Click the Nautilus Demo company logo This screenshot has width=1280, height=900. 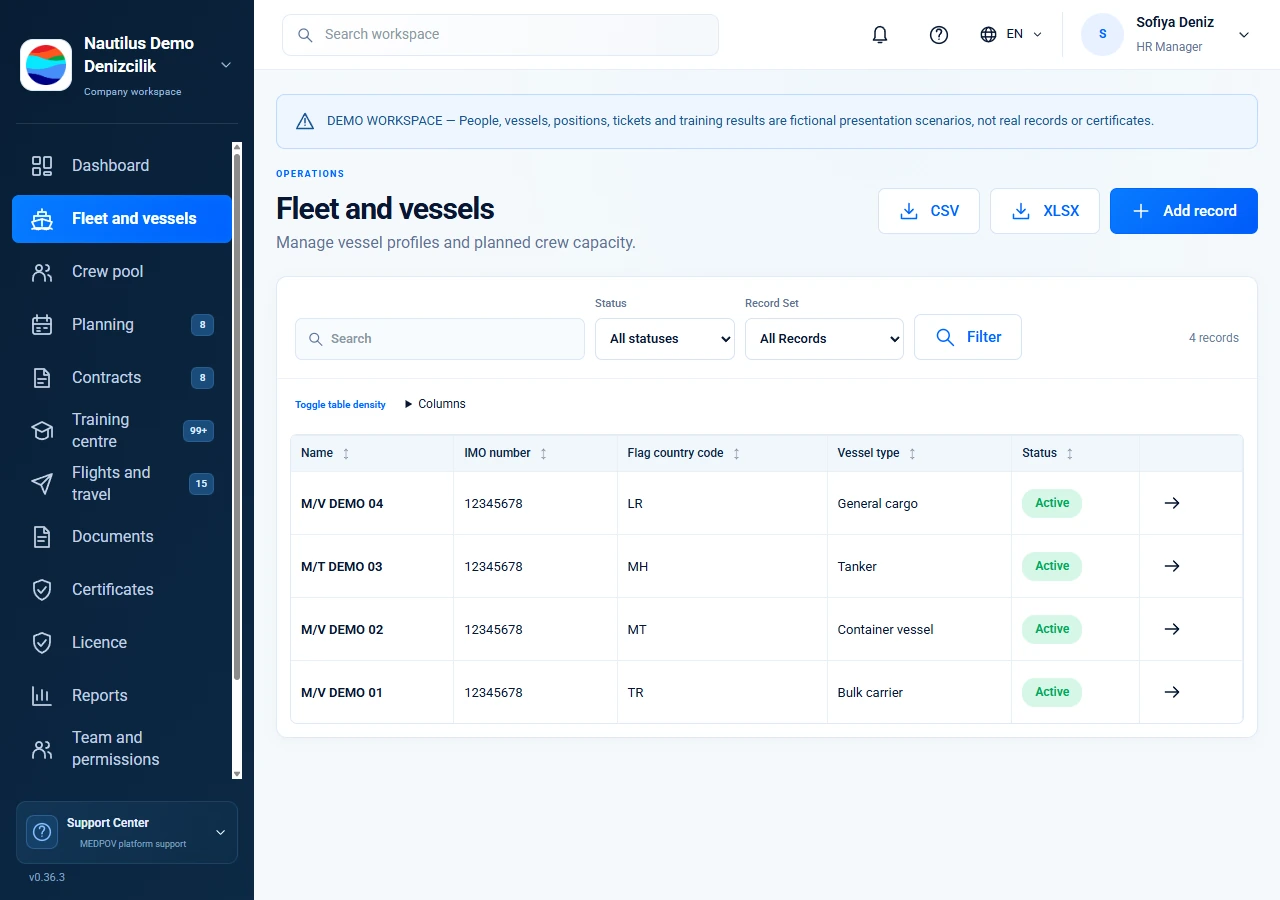(46, 65)
